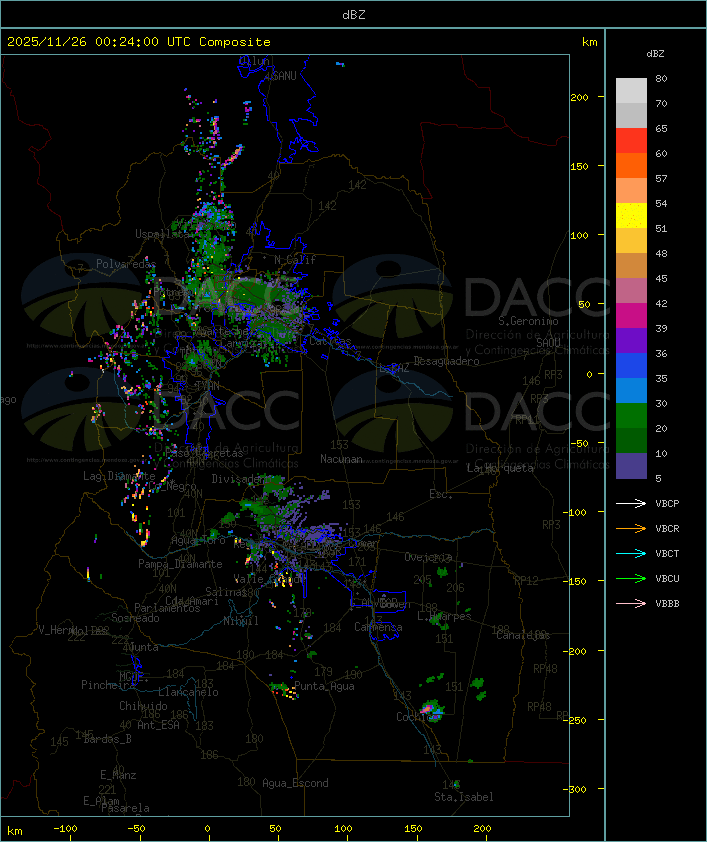Pick the light blue 30-35 dBZ swatch

(631, 391)
